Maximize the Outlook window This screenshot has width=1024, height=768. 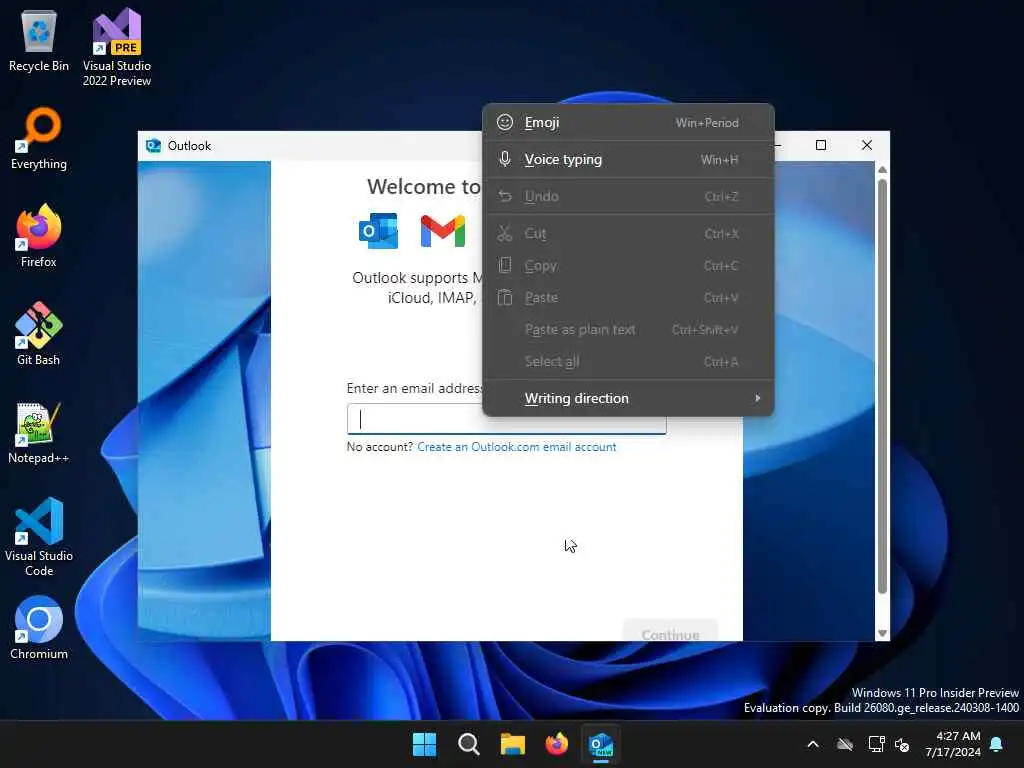point(821,145)
